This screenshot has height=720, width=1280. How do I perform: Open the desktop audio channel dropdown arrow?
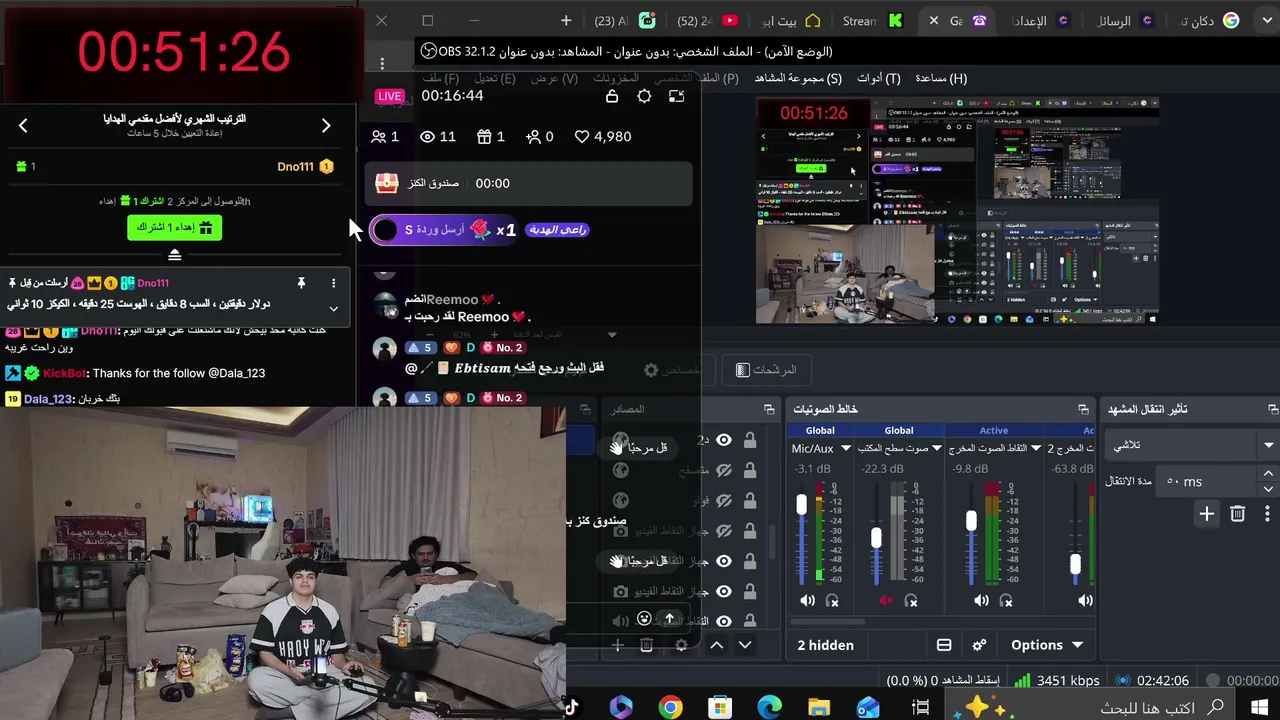point(937,449)
